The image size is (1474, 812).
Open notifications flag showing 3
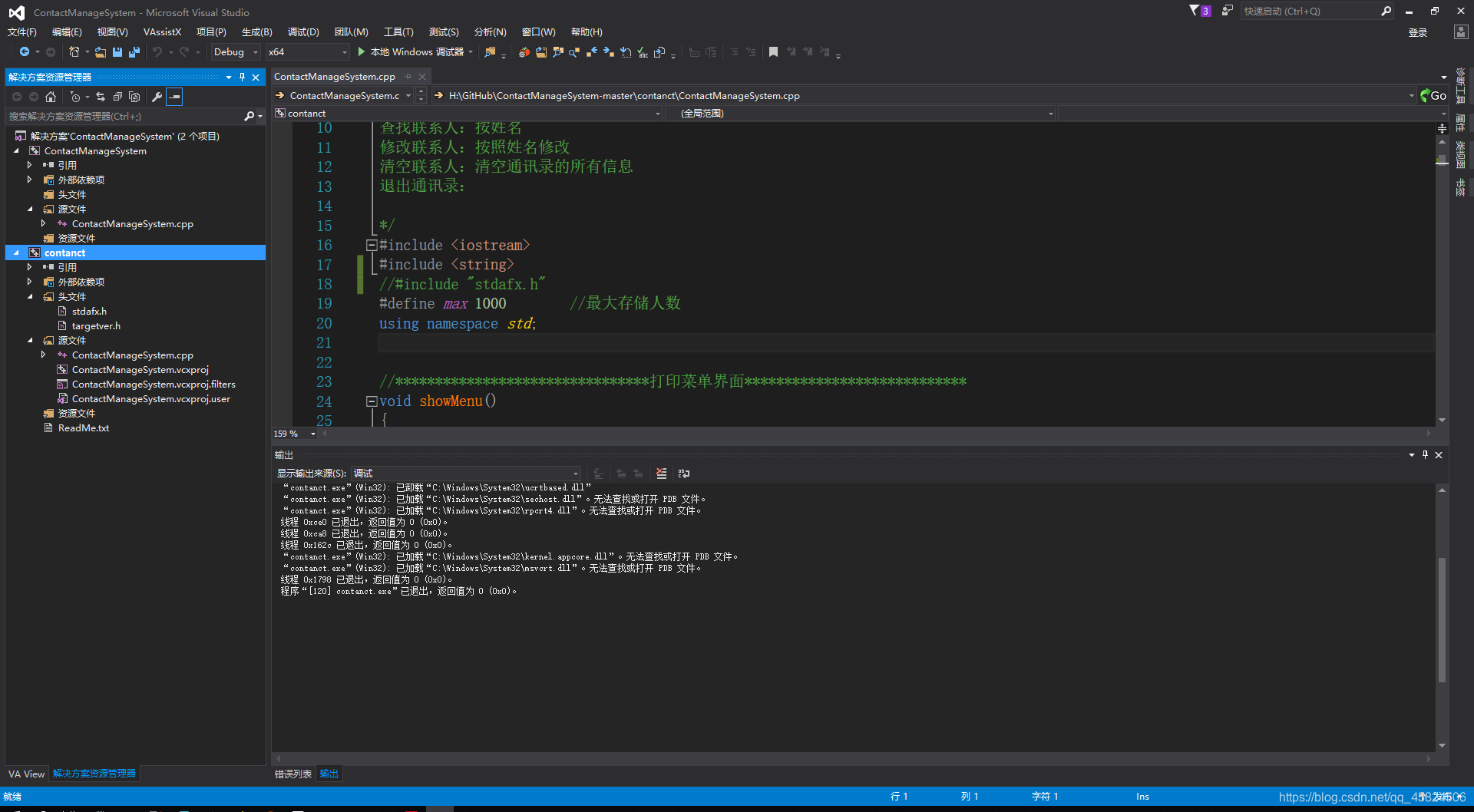coord(1199,11)
